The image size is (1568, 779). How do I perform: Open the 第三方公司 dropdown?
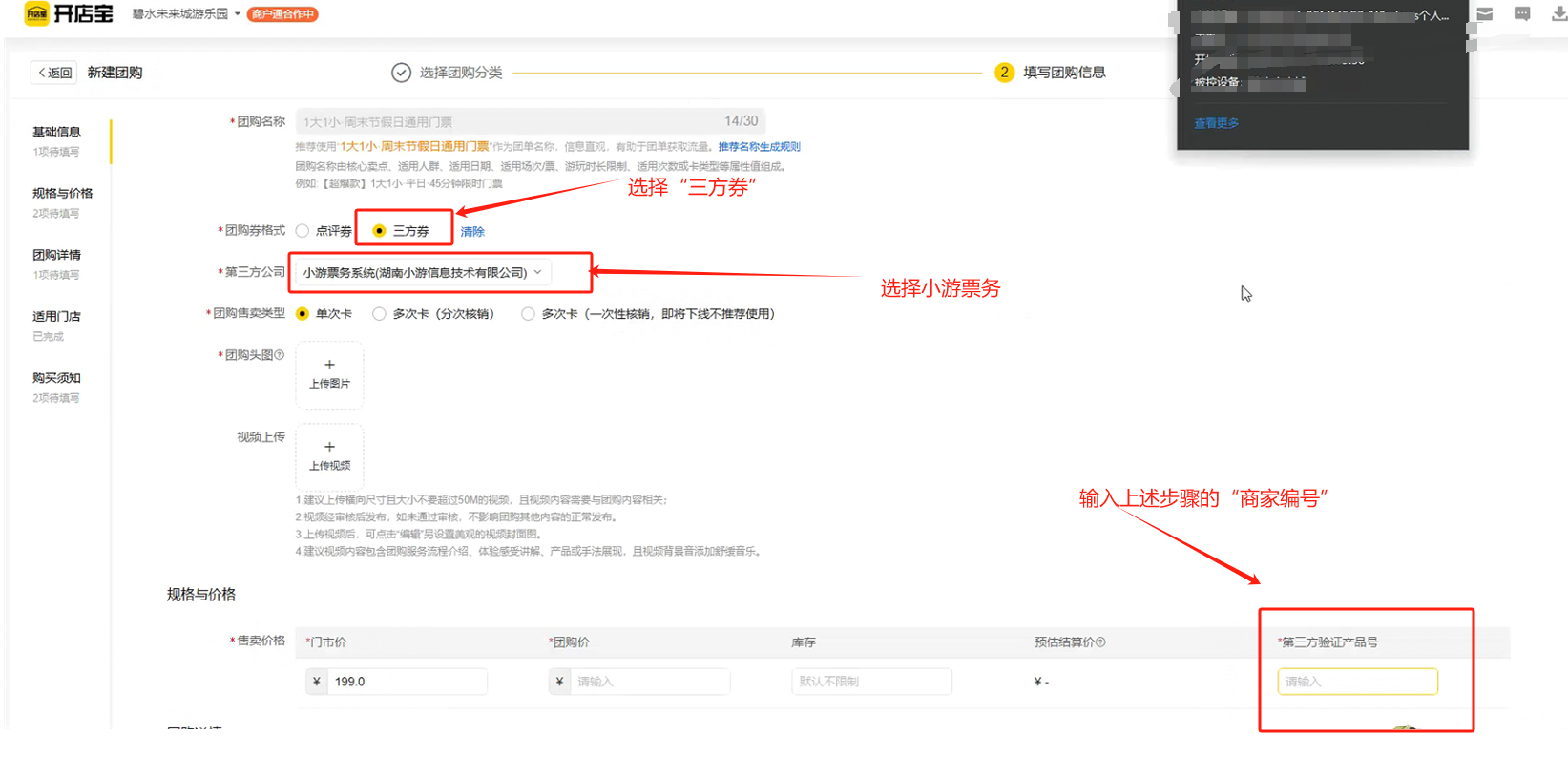pos(423,273)
